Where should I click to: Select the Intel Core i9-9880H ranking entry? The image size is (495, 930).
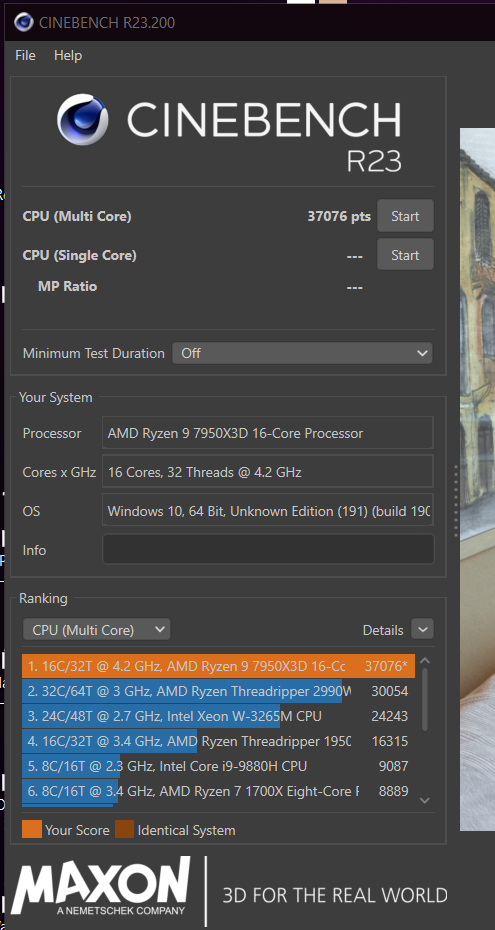(x=218, y=766)
